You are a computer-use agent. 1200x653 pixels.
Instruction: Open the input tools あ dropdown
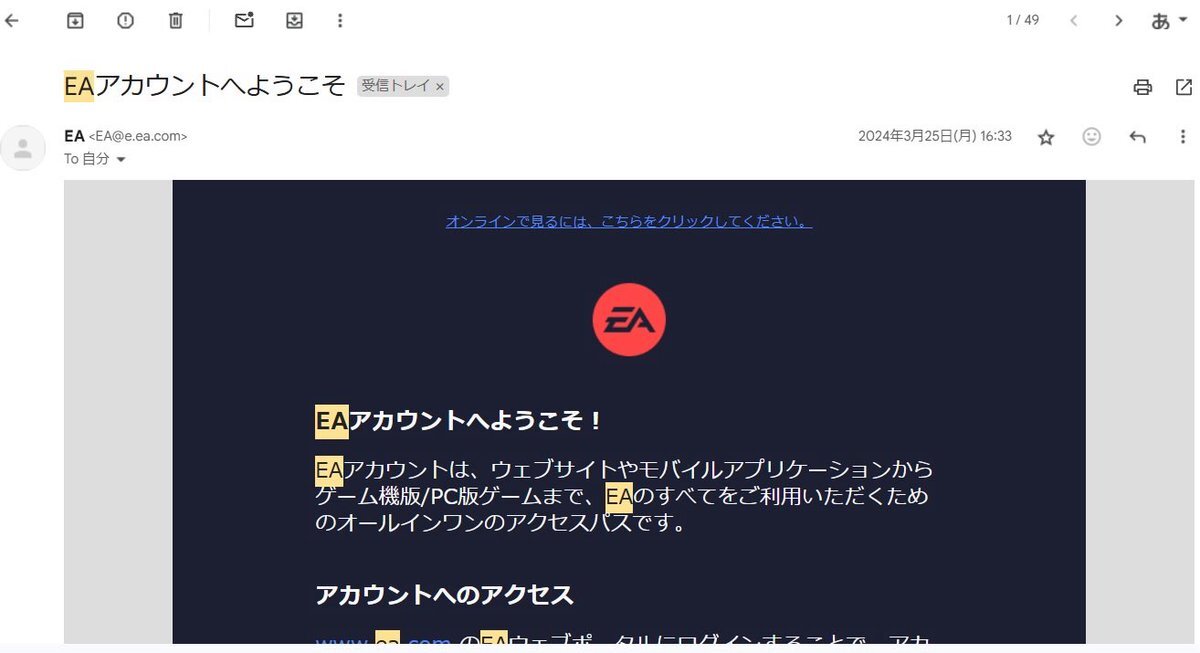(x=1168, y=20)
